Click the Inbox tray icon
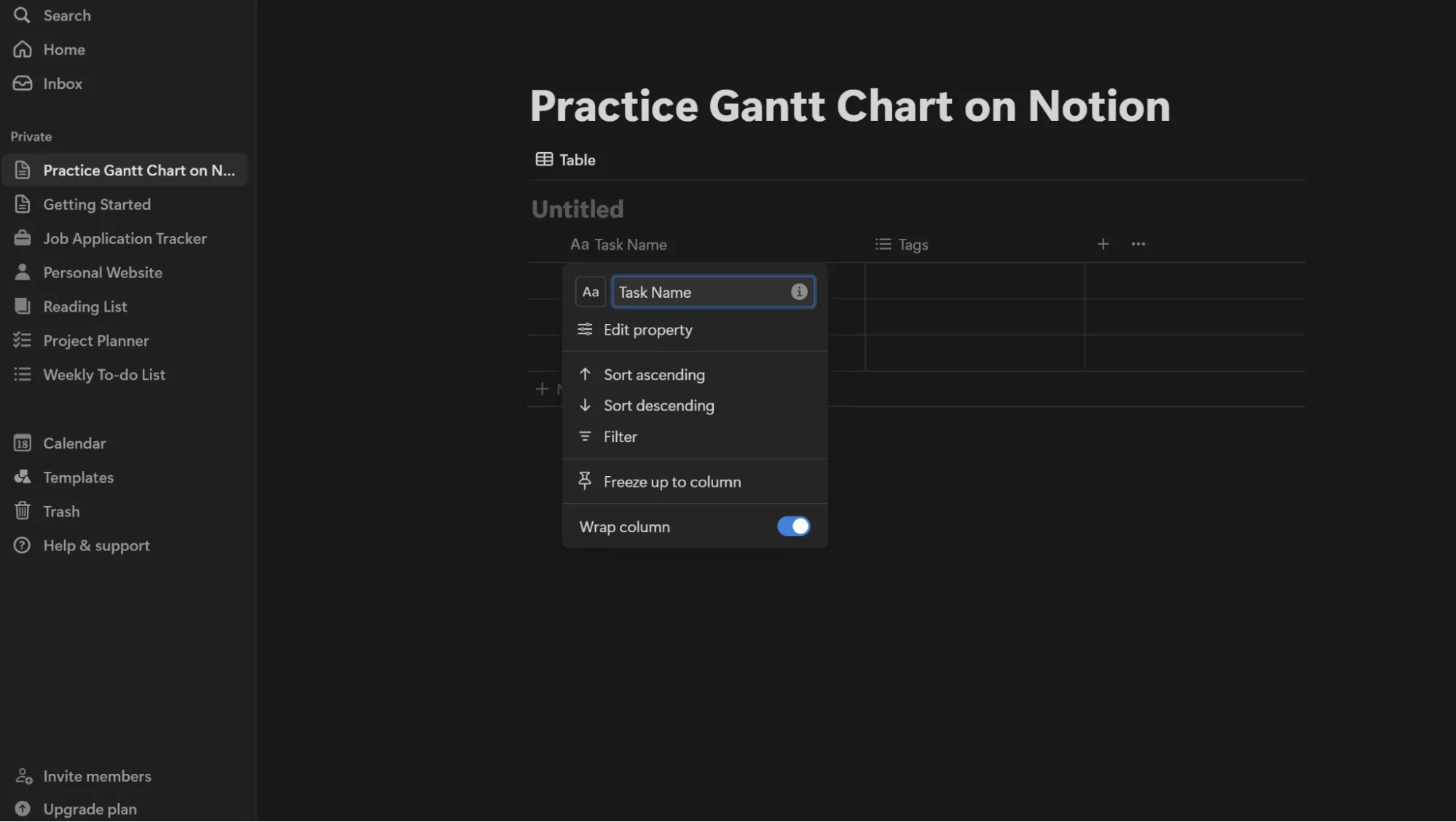The image size is (1456, 822). [22, 84]
